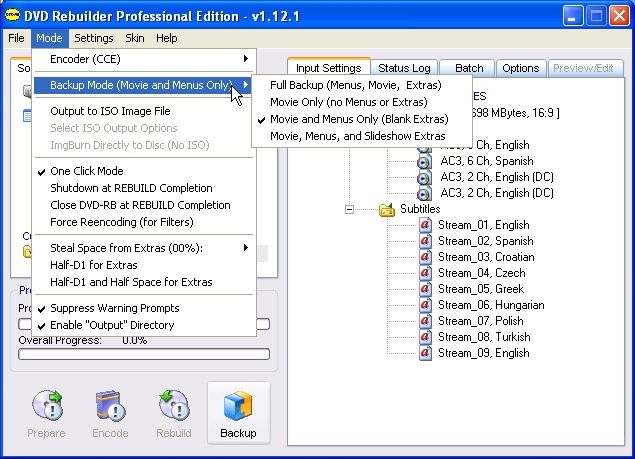Click icon of AC3, 6 Ch, Spanish audio
The width and height of the screenshot is (635, 459).
click(424, 162)
